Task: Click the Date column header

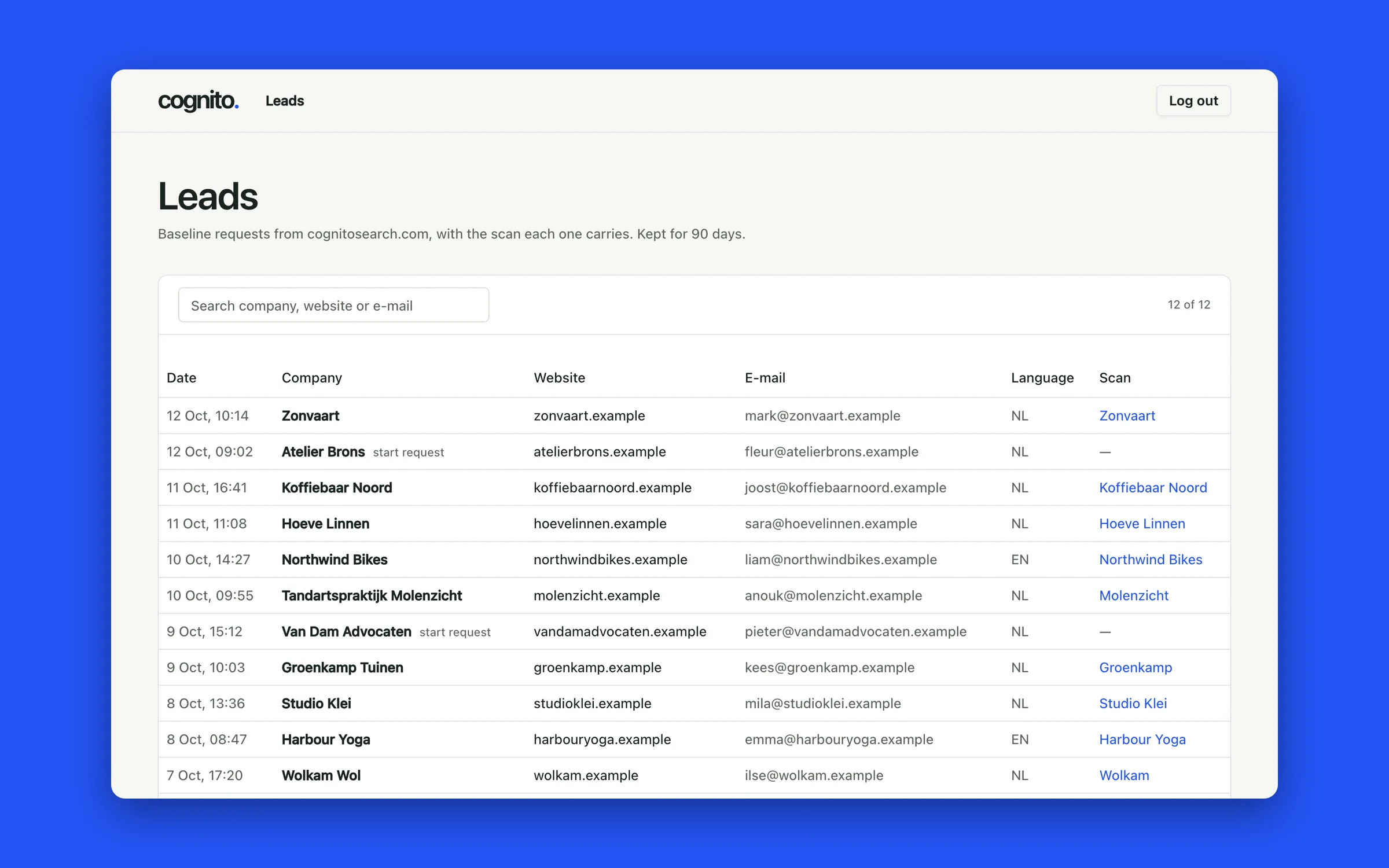Action: 181,377
